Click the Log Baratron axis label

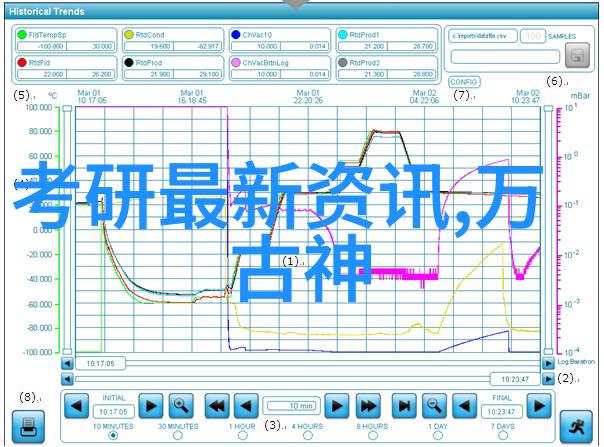(576, 362)
